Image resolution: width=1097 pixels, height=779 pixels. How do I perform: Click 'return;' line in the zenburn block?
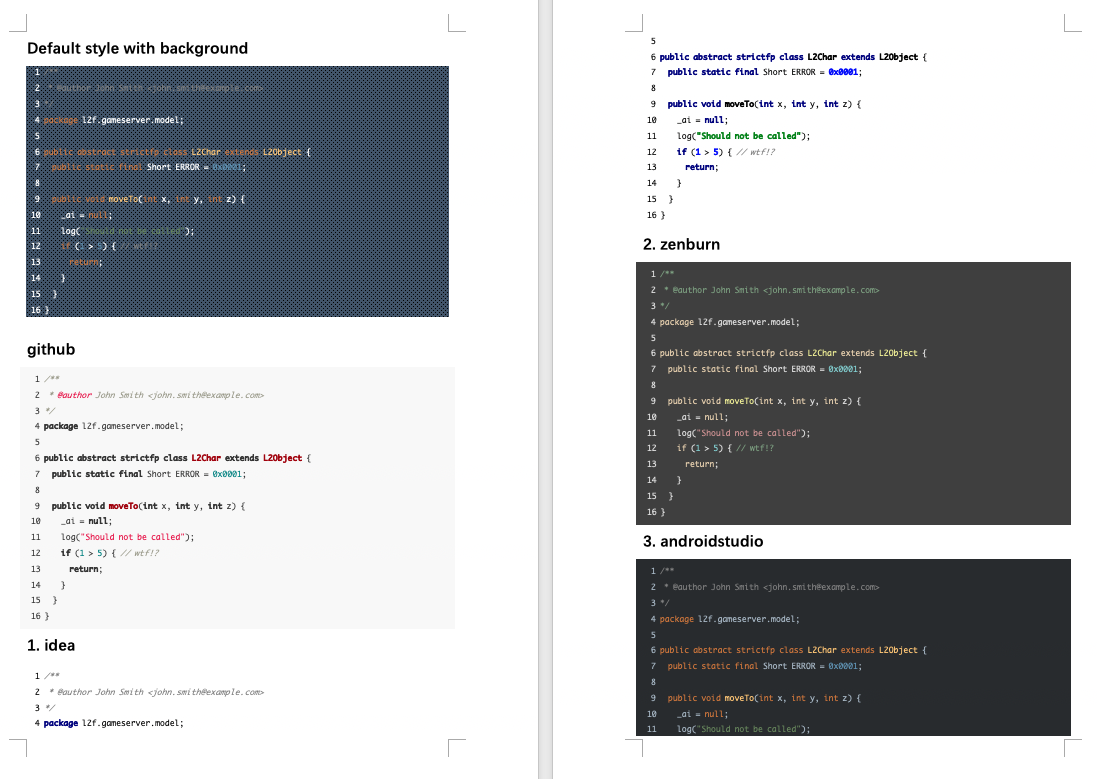pos(701,464)
